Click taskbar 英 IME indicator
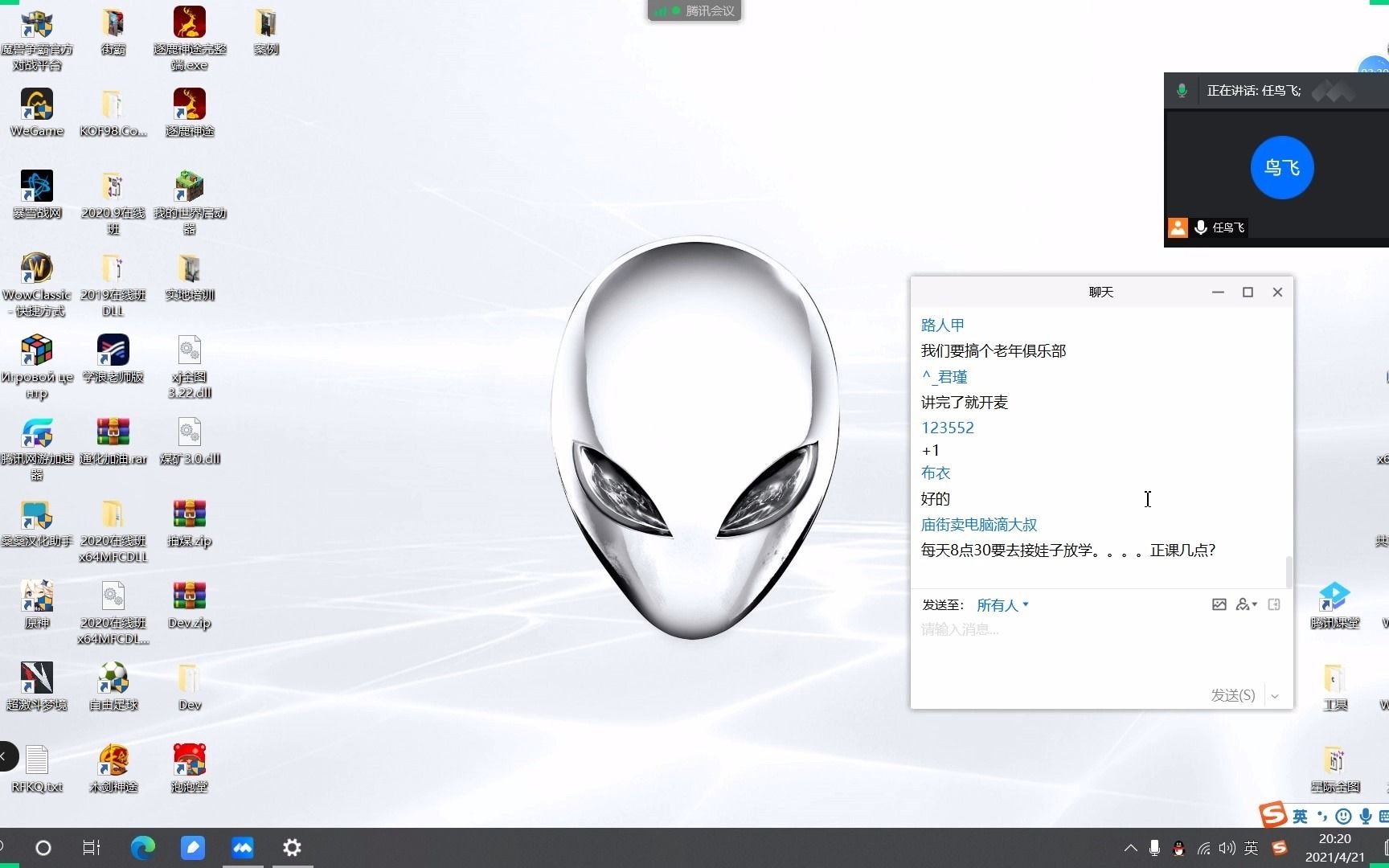 tap(1252, 848)
